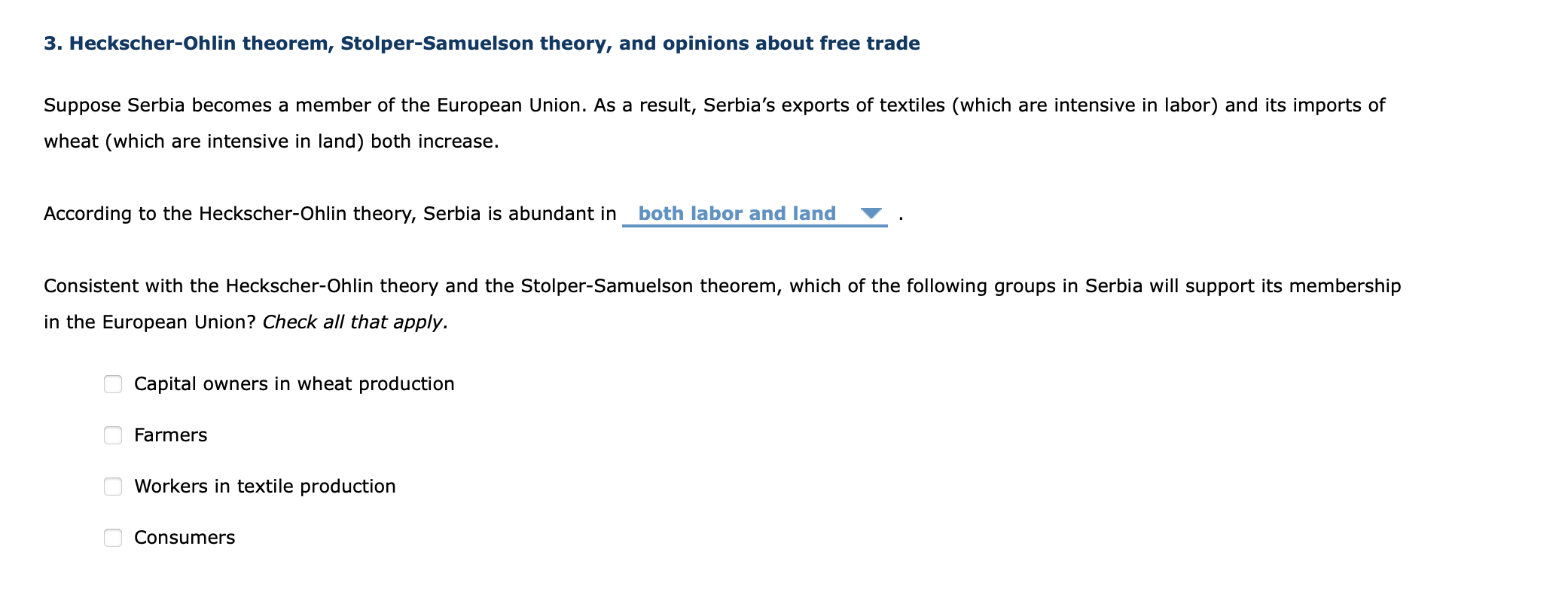Click the Stolper-Samuelson question paragraph
This screenshot has height=595, width=1568.
click(x=723, y=285)
